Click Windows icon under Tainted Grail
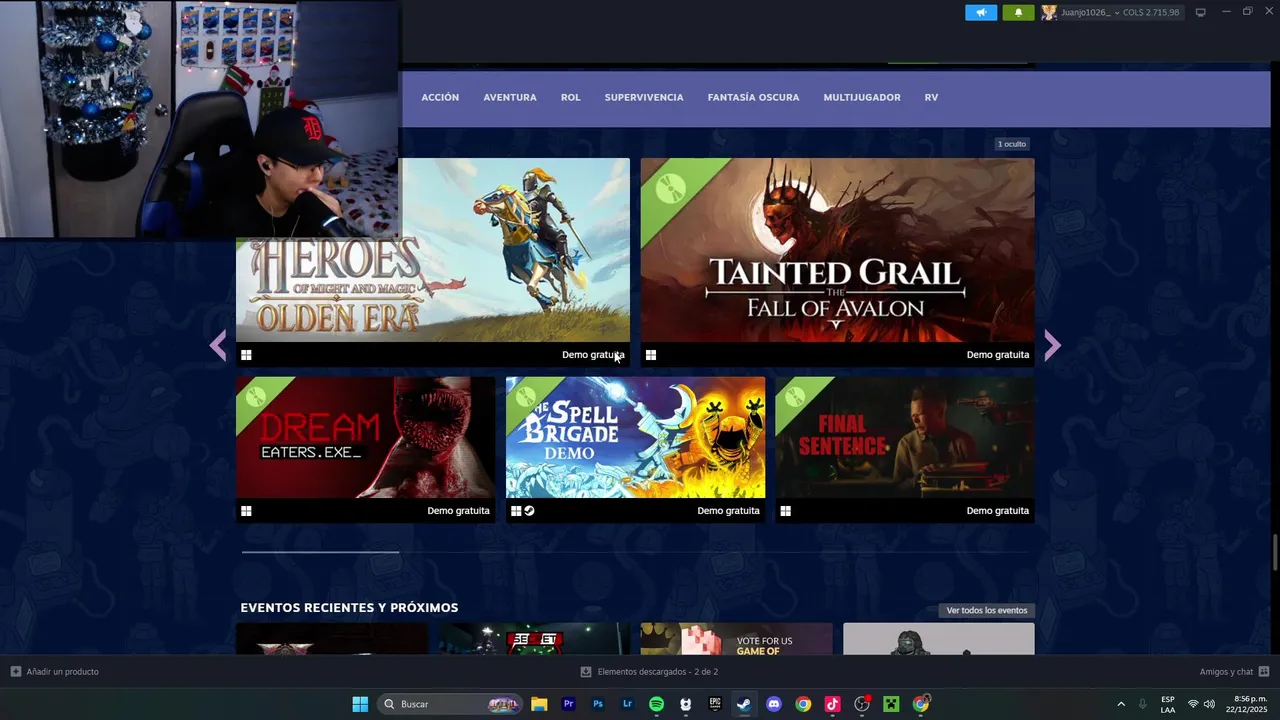Screen dimensions: 1280x720 651,355
